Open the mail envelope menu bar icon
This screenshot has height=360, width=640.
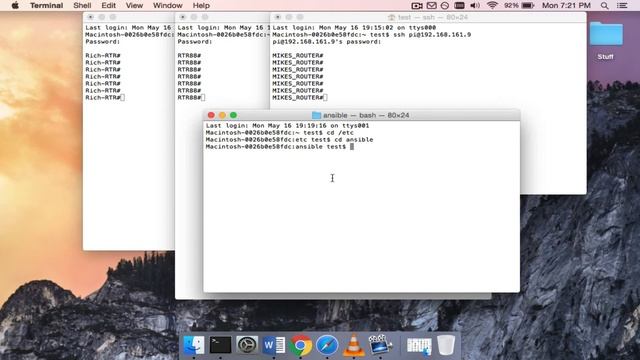(431, 6)
